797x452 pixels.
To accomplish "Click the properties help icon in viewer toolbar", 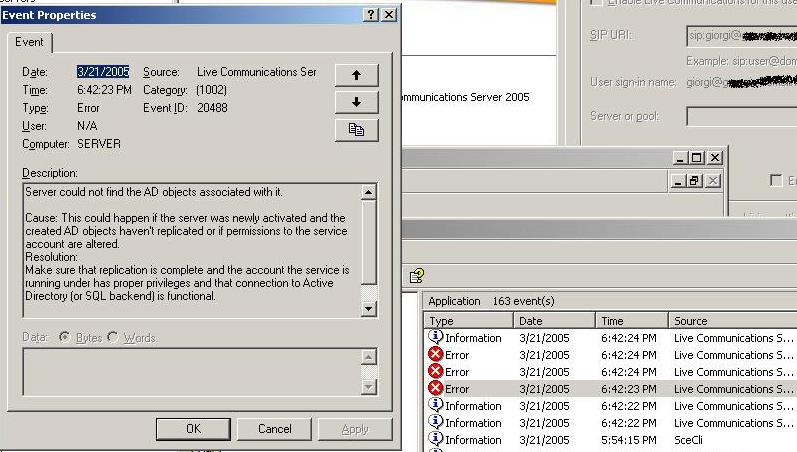I will tap(417, 276).
